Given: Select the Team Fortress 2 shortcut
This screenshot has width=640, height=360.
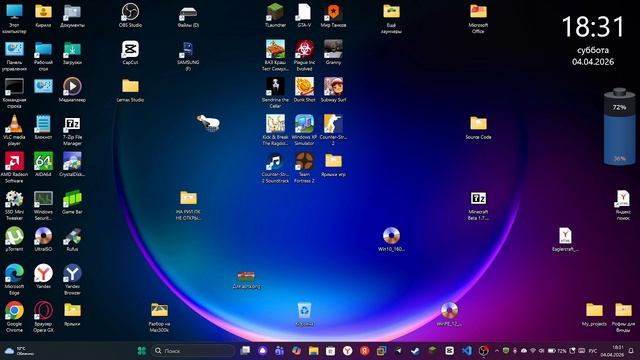Looking at the screenshot, I should 304,167.
